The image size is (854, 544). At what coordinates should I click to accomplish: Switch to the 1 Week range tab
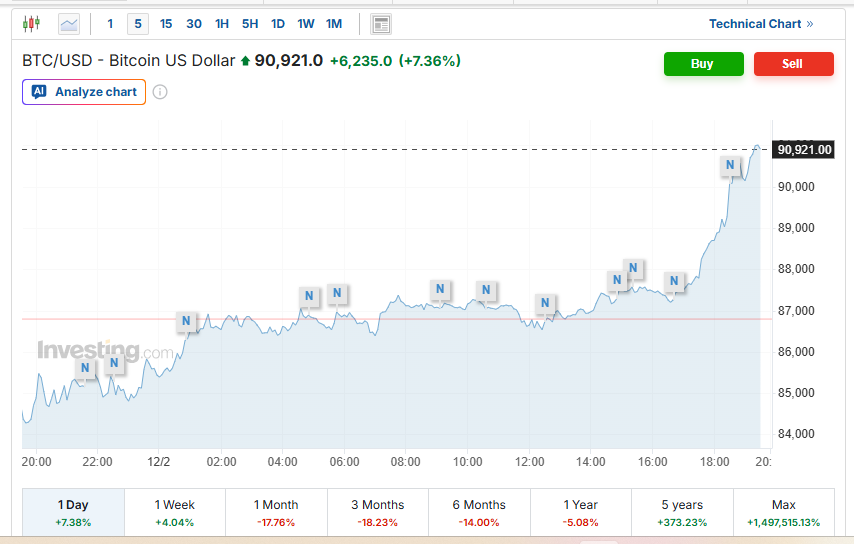pos(175,512)
